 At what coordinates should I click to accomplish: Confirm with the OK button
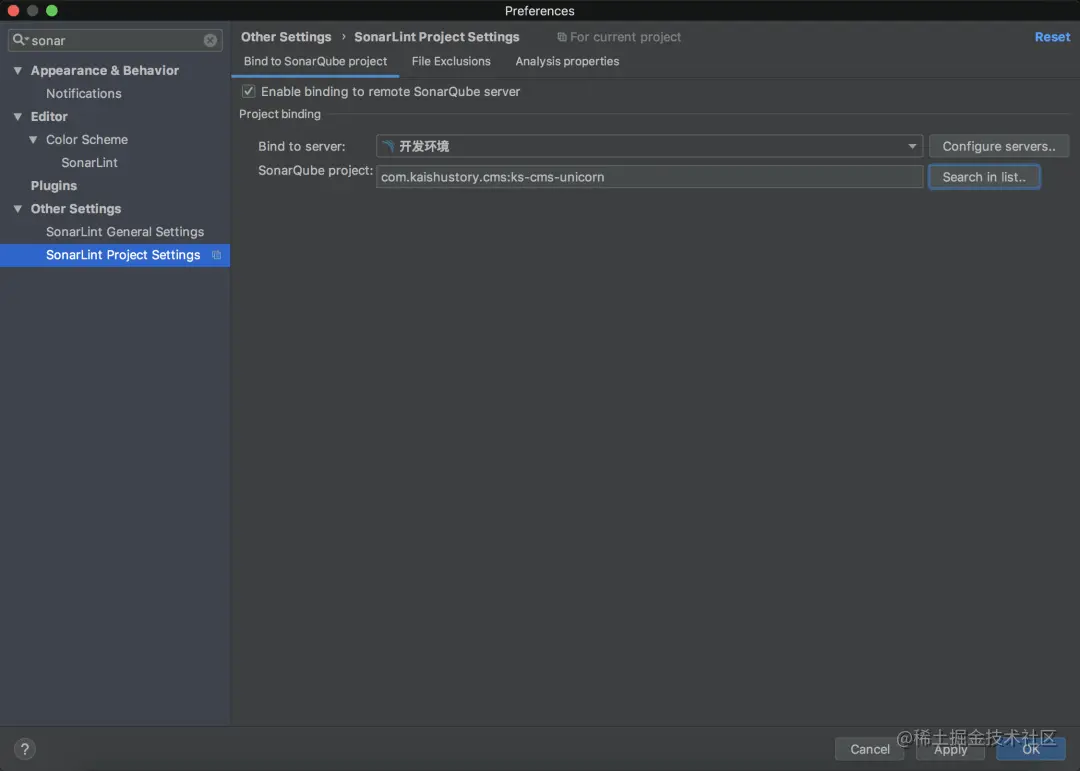(1030, 749)
